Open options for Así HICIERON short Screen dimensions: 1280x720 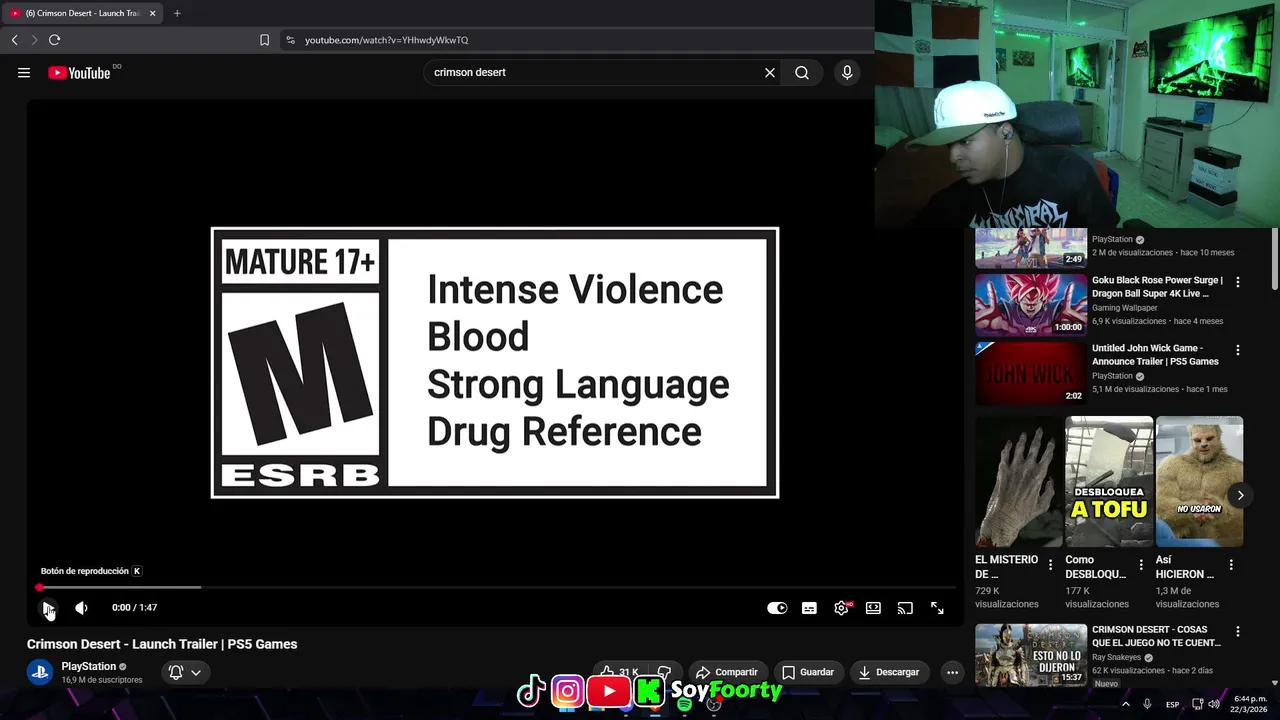click(x=1230, y=565)
